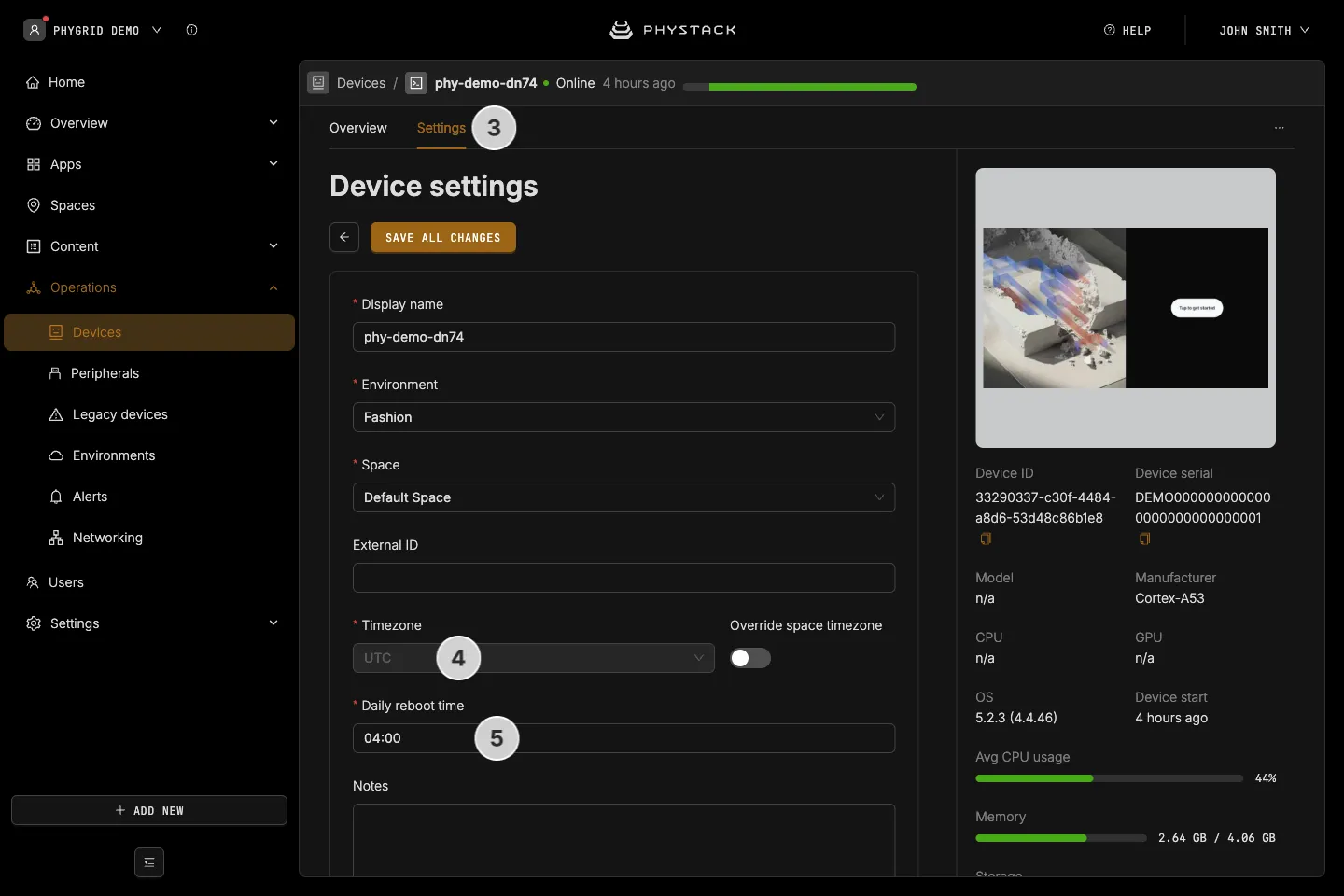Select Devices in the Operations menu
Image resolution: width=1344 pixels, height=896 pixels.
point(149,332)
